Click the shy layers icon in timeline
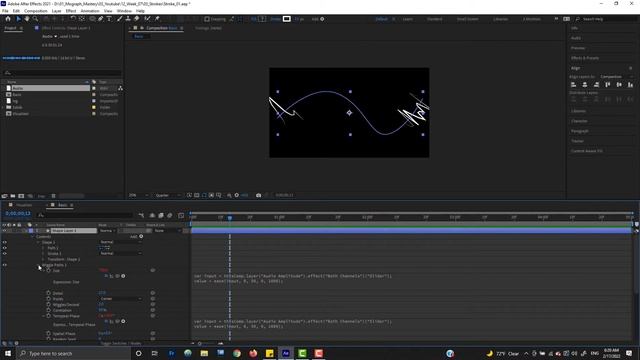Viewport: 640px width, 360px height. (x=152, y=215)
